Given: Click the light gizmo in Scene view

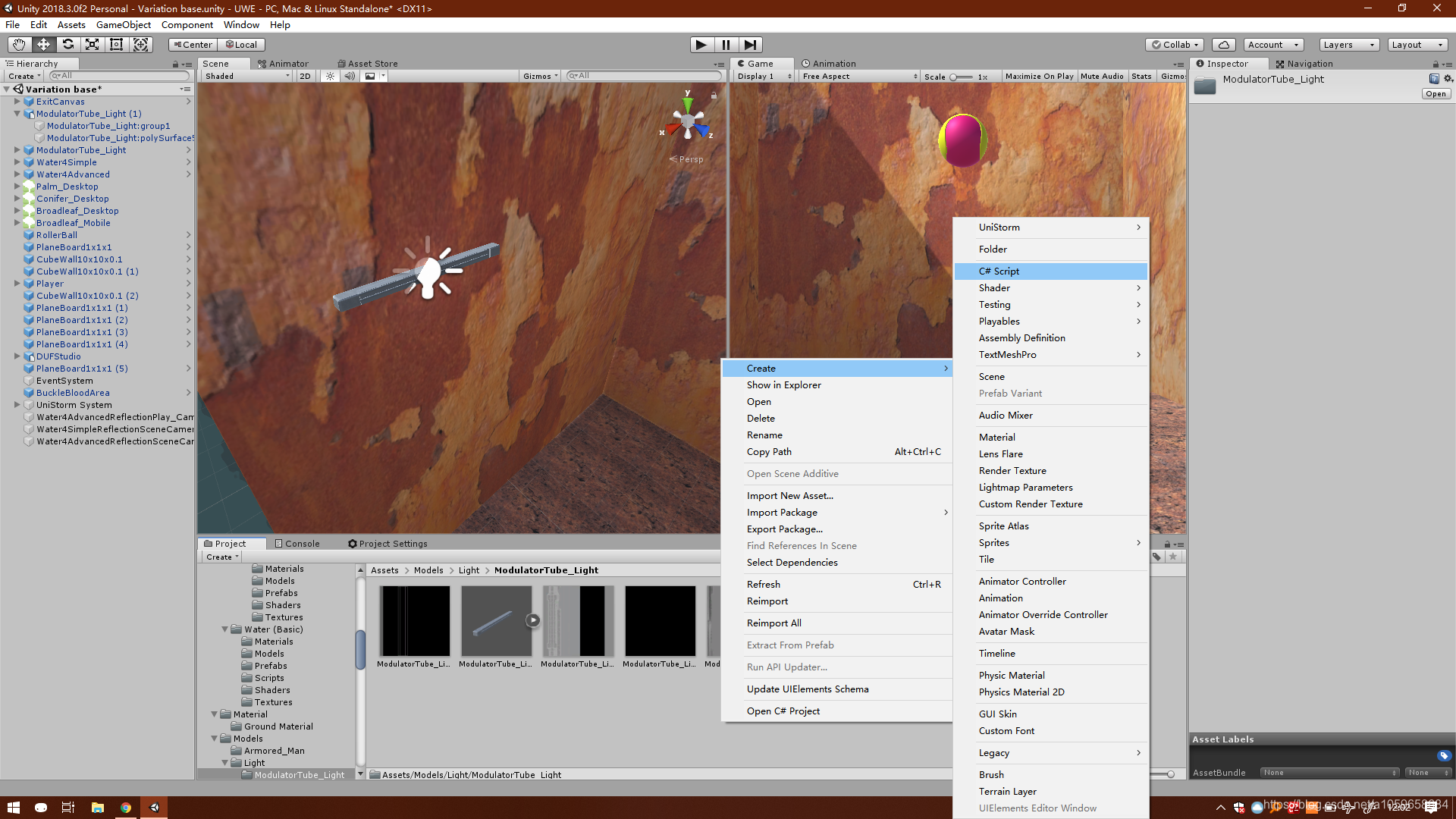Looking at the screenshot, I should click(430, 271).
